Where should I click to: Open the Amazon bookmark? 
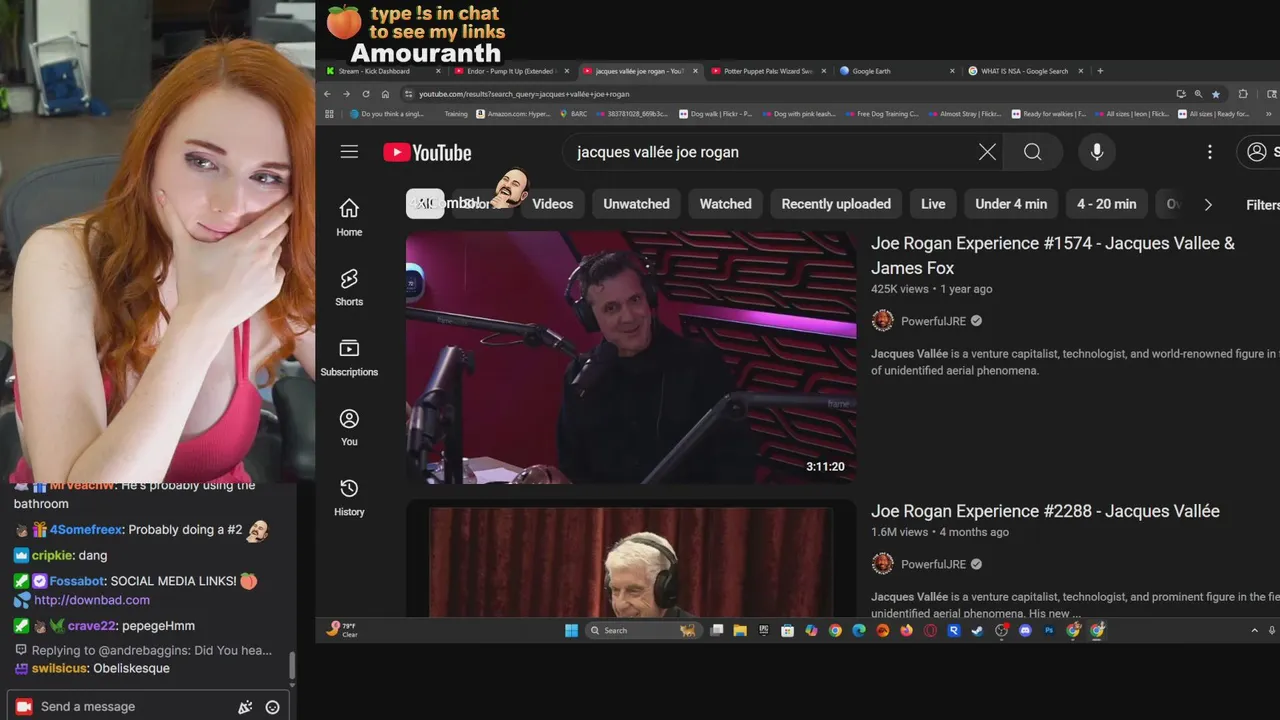point(513,114)
